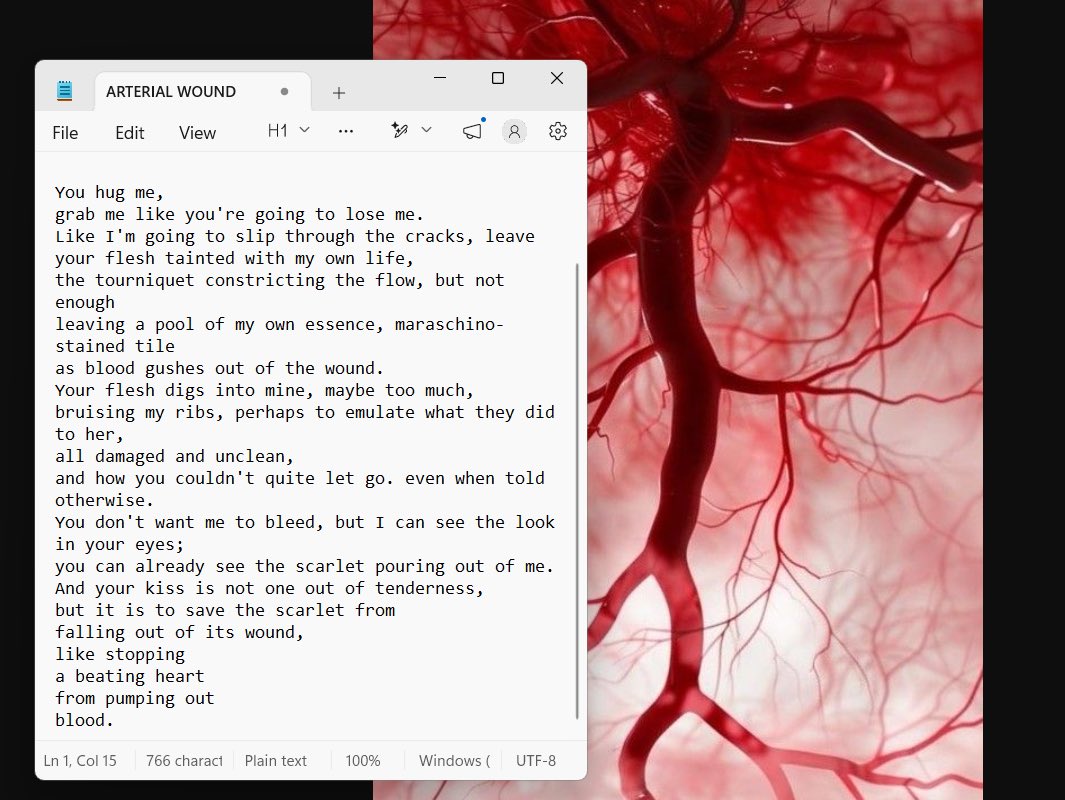Open the Edit menu
This screenshot has width=1065, height=800.
pos(130,132)
